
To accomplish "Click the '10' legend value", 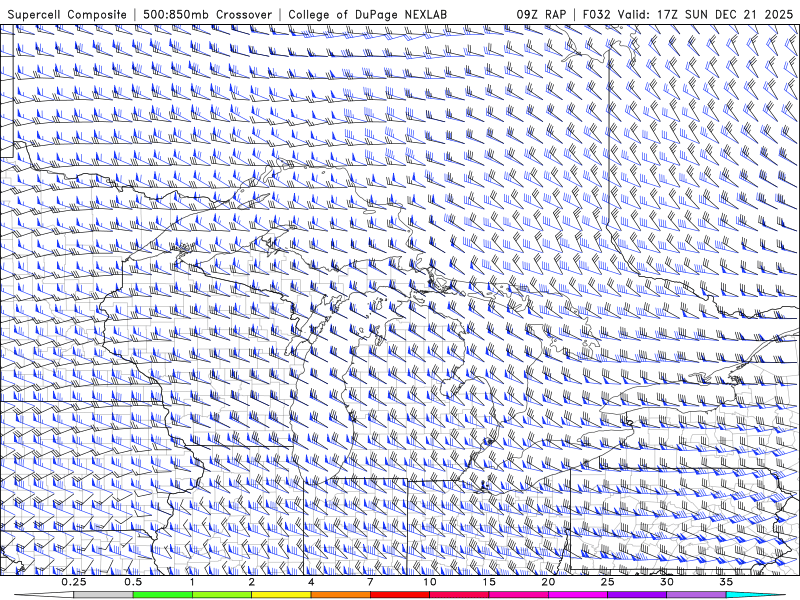I will click(x=430, y=582).
